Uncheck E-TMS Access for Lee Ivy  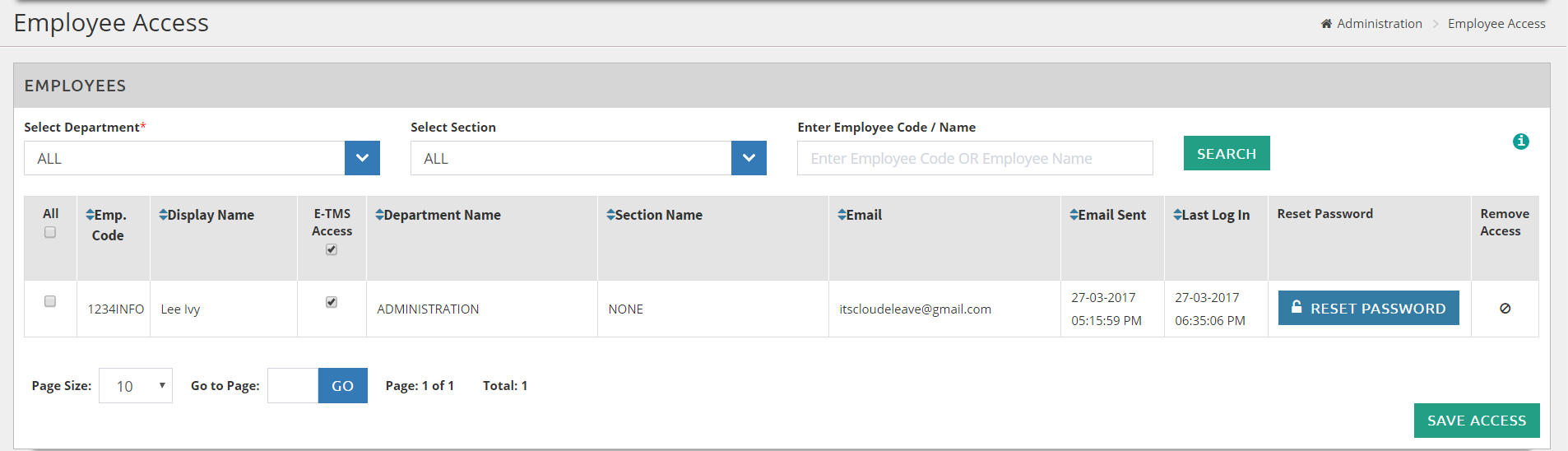[332, 302]
